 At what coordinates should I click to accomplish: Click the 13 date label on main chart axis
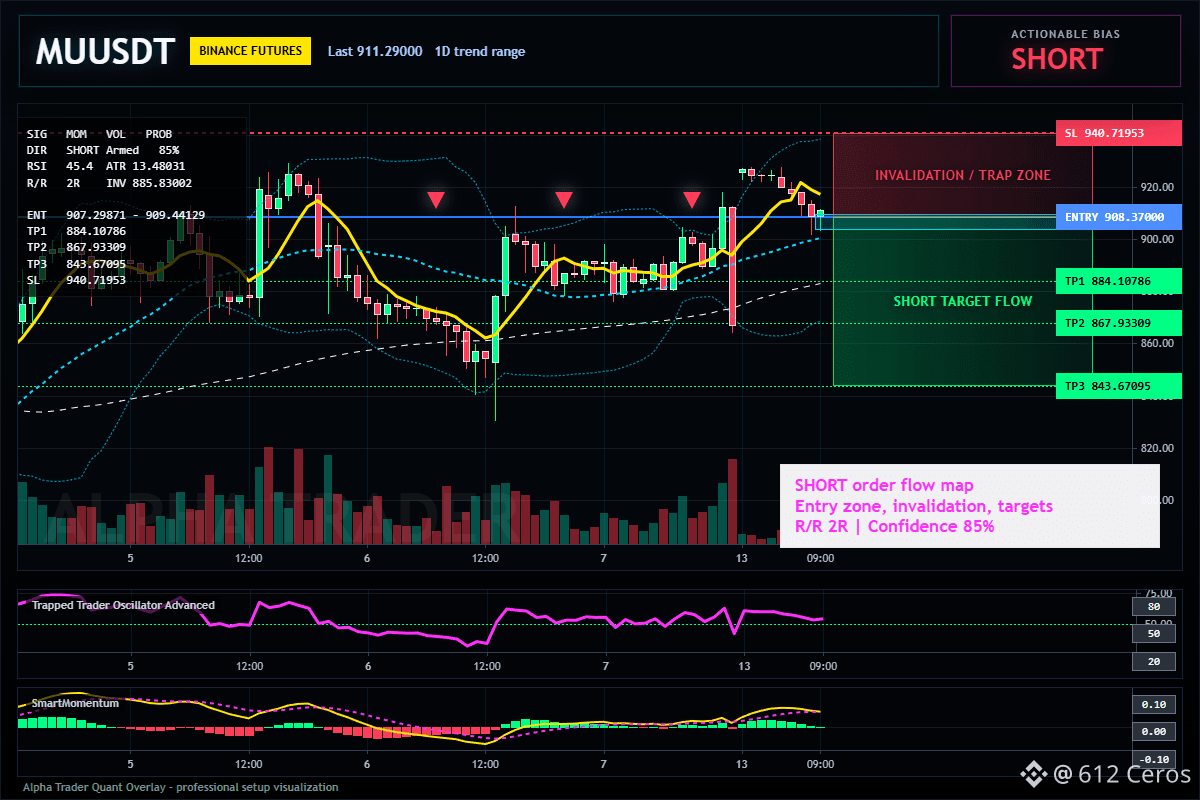pos(743,558)
